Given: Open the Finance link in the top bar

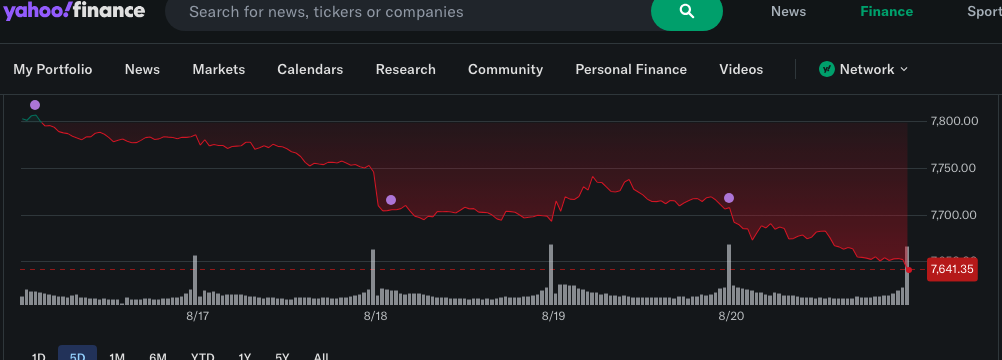Looking at the screenshot, I should point(886,12).
